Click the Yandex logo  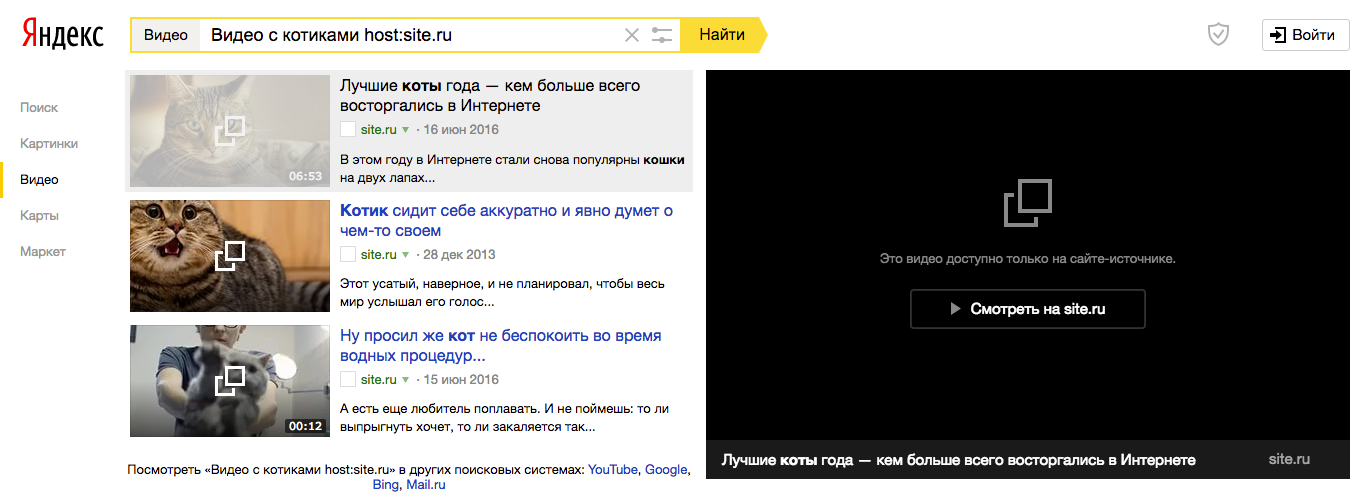pyautogui.click(x=62, y=35)
